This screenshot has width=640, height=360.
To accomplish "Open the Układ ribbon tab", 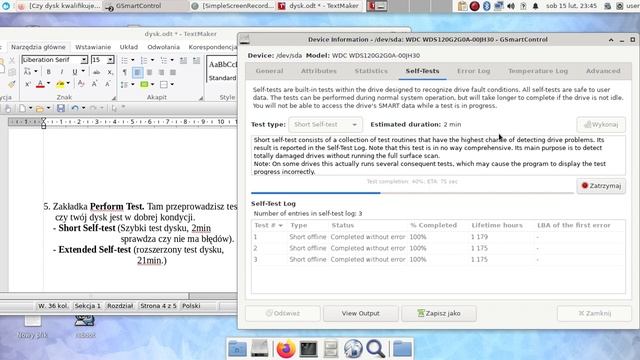I will click(x=129, y=47).
